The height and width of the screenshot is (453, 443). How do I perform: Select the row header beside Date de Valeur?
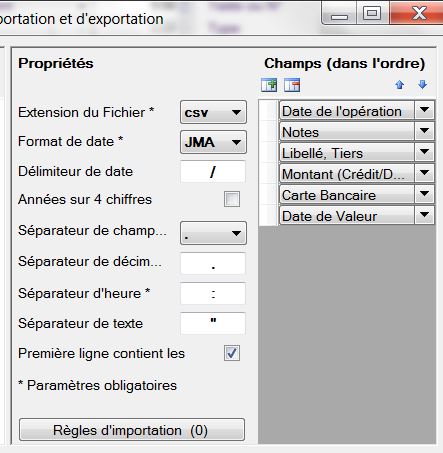(268, 215)
